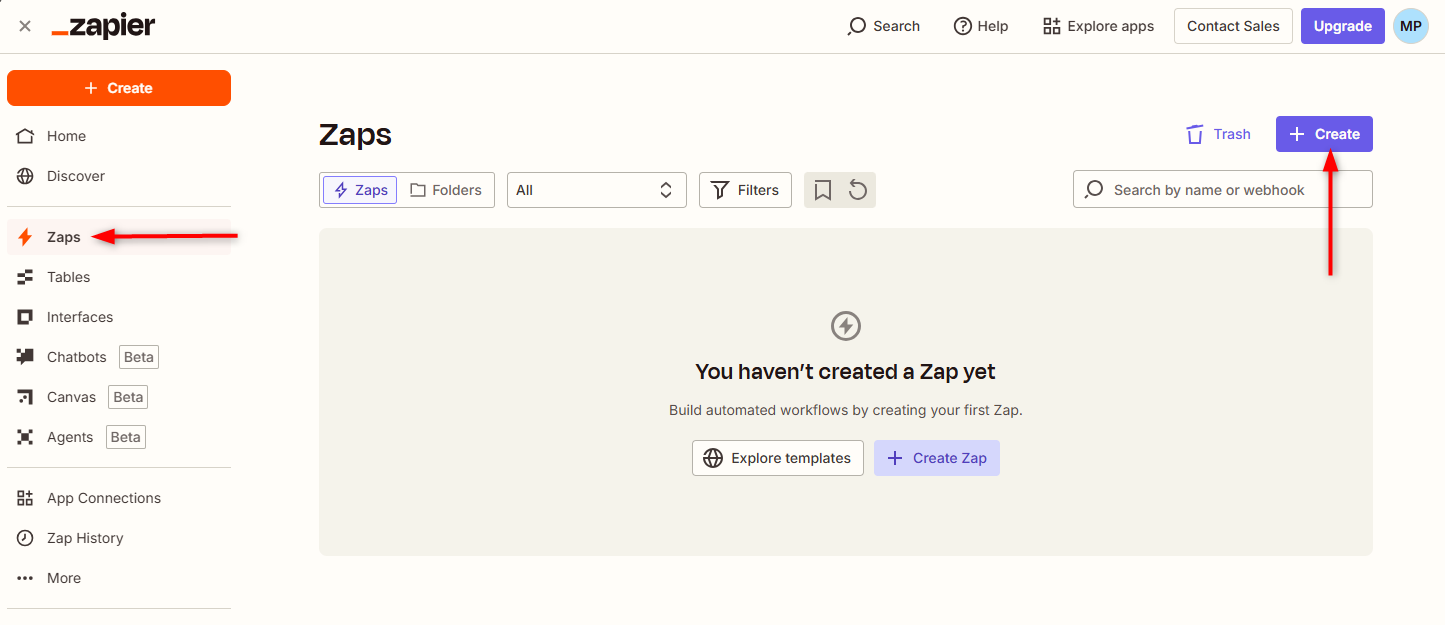The height and width of the screenshot is (625, 1445).
Task: Switch to the Zaps view toggle
Action: (x=360, y=190)
